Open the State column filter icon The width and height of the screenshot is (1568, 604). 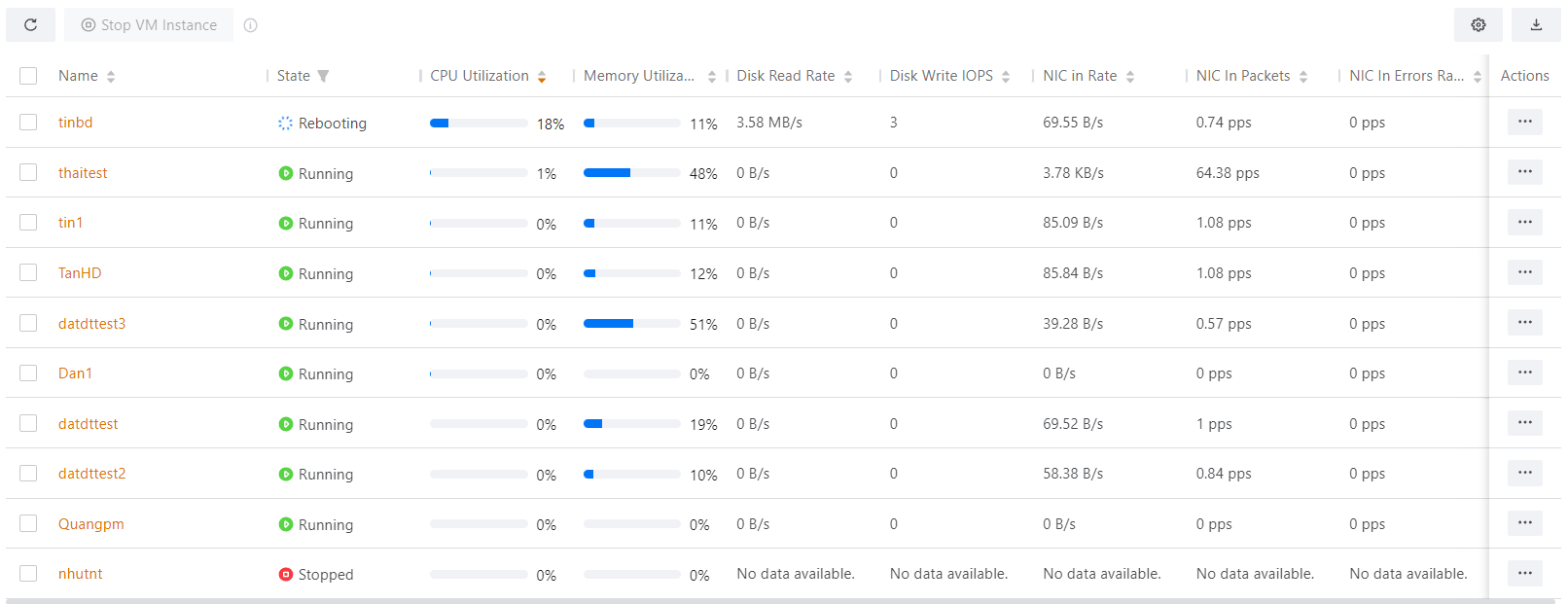pos(323,76)
